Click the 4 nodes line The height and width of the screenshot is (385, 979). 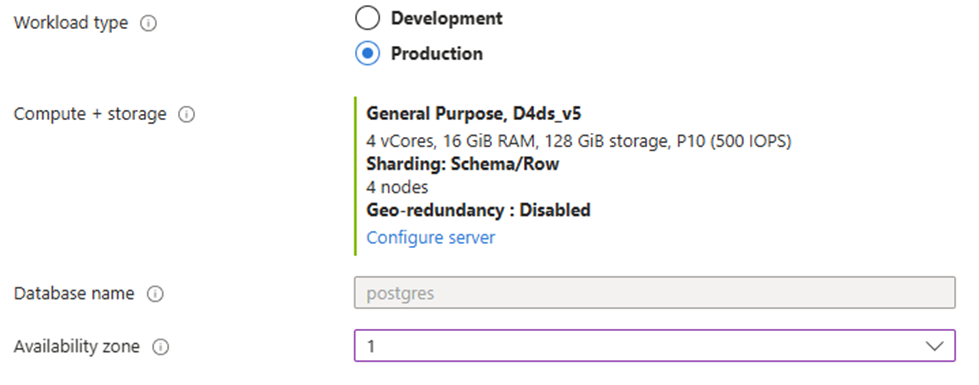(397, 187)
